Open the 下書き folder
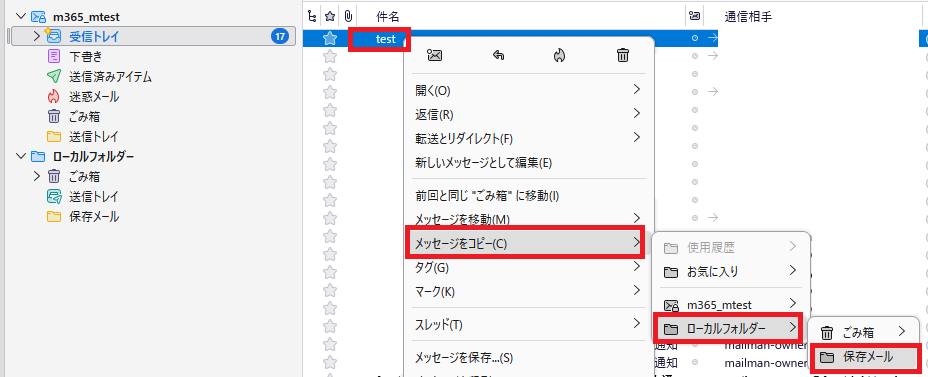The image size is (928, 377). 86,57
